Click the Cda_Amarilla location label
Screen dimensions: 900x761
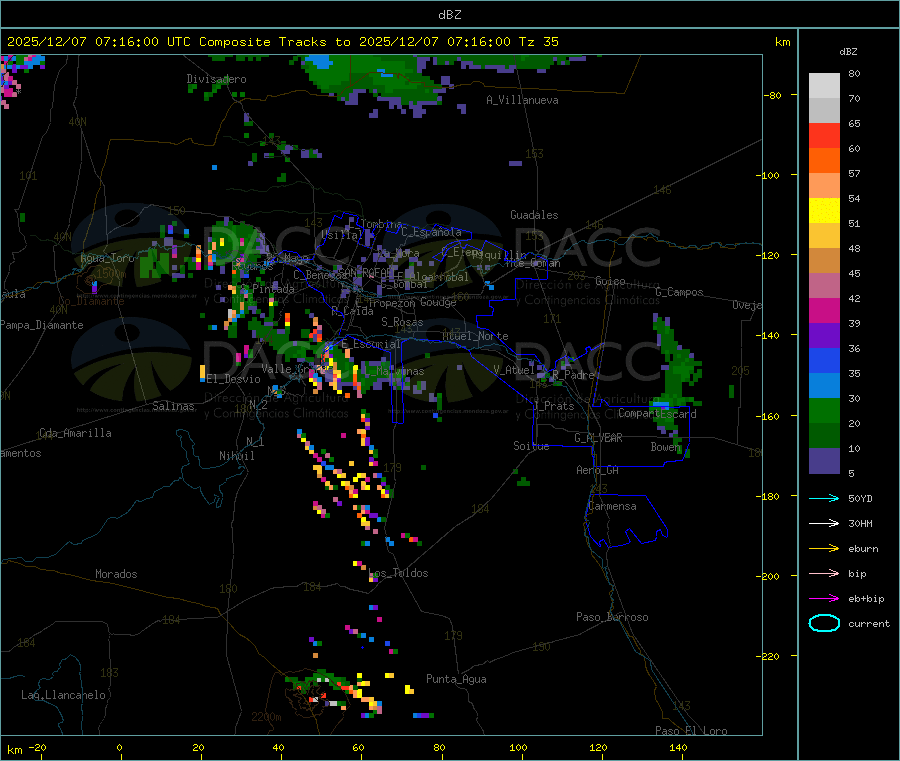(x=75, y=433)
